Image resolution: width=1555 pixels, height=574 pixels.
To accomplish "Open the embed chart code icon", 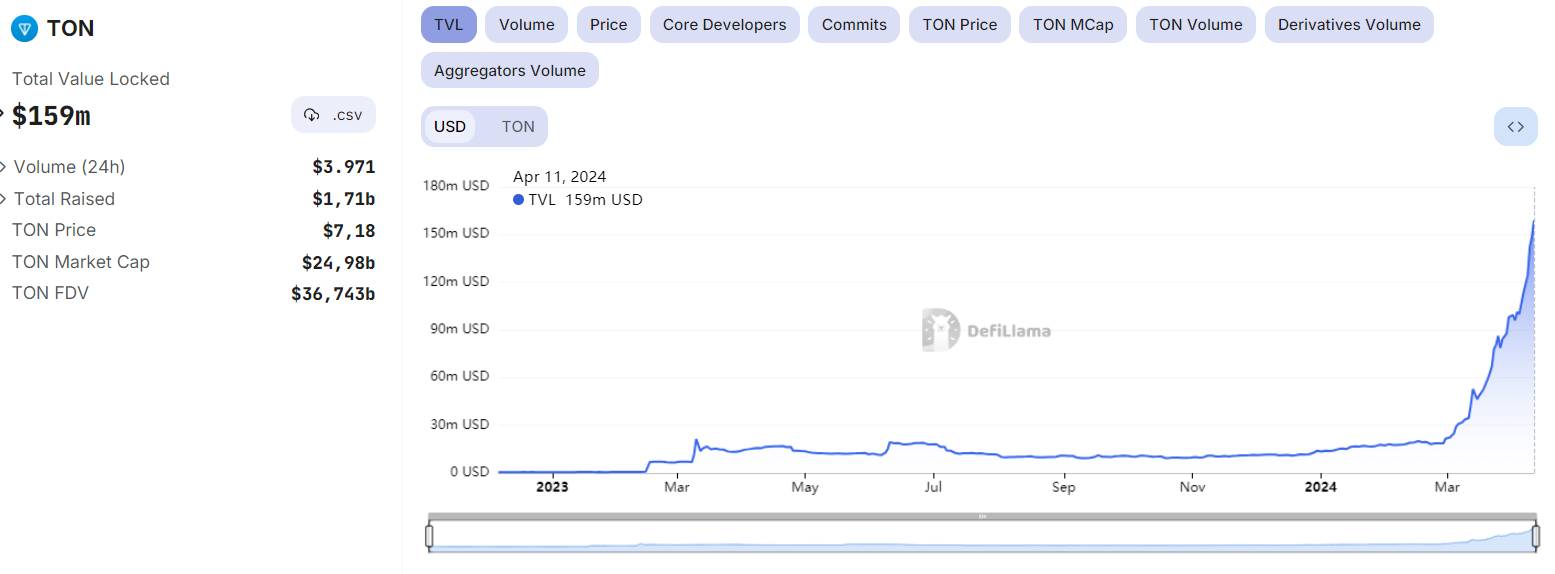I will coord(1515,126).
